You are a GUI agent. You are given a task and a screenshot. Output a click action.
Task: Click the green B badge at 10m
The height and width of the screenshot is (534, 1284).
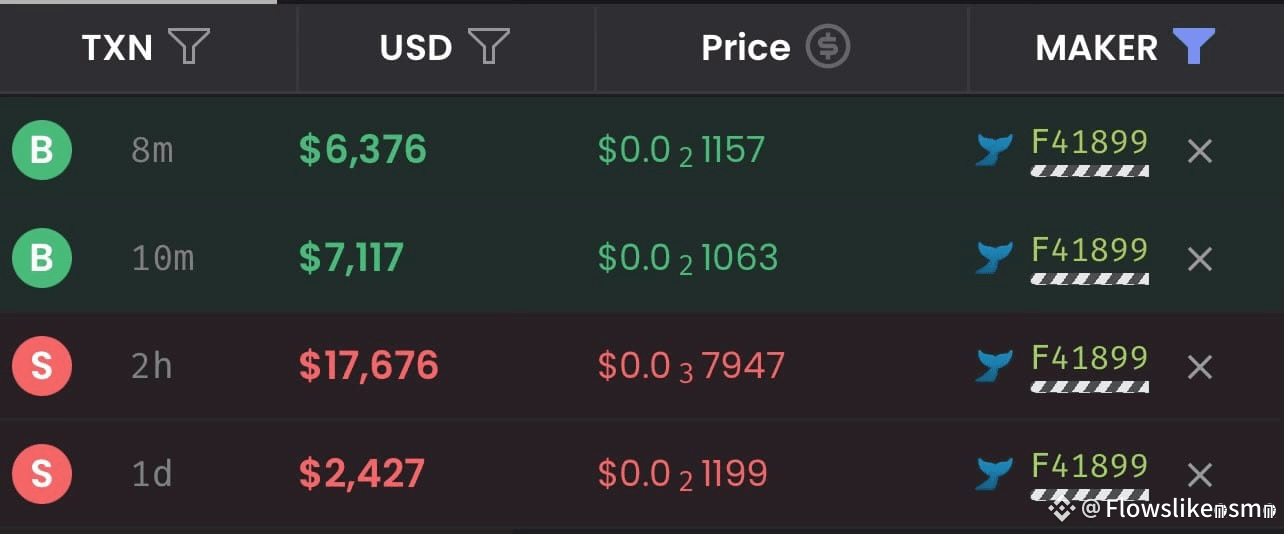click(42, 258)
